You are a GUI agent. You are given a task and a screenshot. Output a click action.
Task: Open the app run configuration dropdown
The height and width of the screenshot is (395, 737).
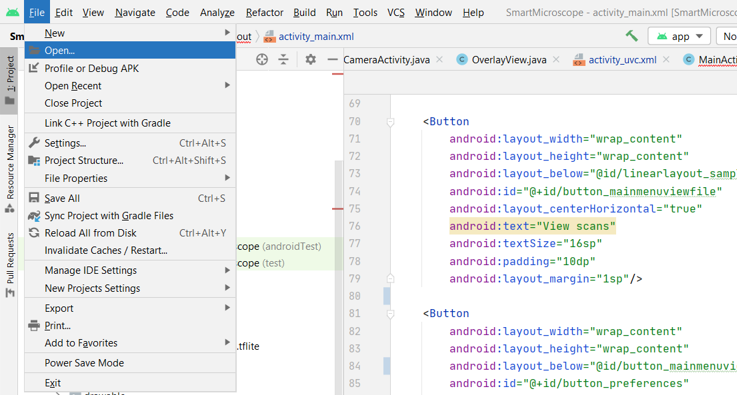click(679, 36)
